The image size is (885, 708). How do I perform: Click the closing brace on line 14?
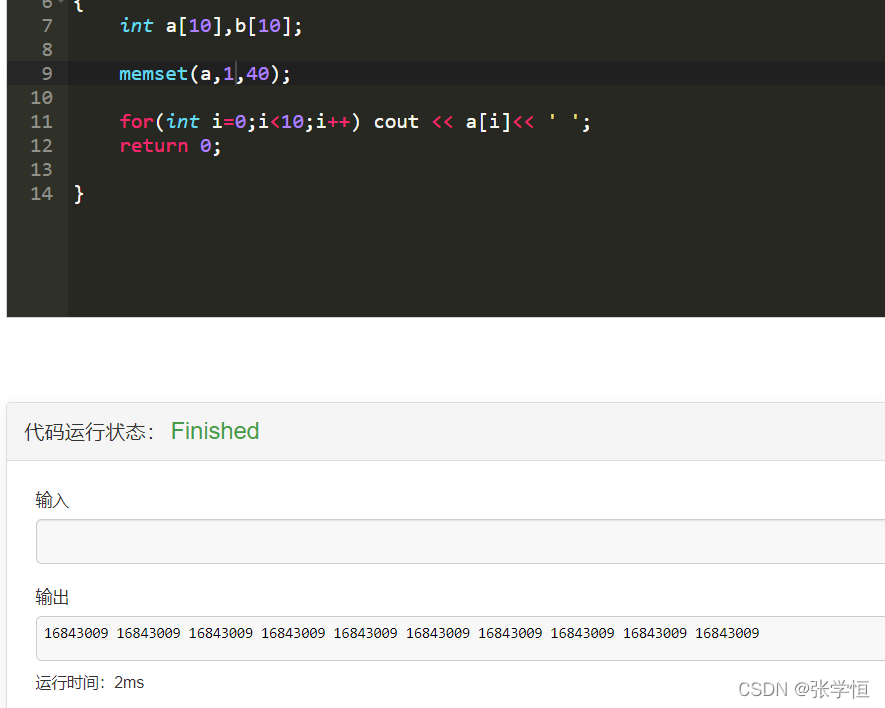[x=79, y=194]
